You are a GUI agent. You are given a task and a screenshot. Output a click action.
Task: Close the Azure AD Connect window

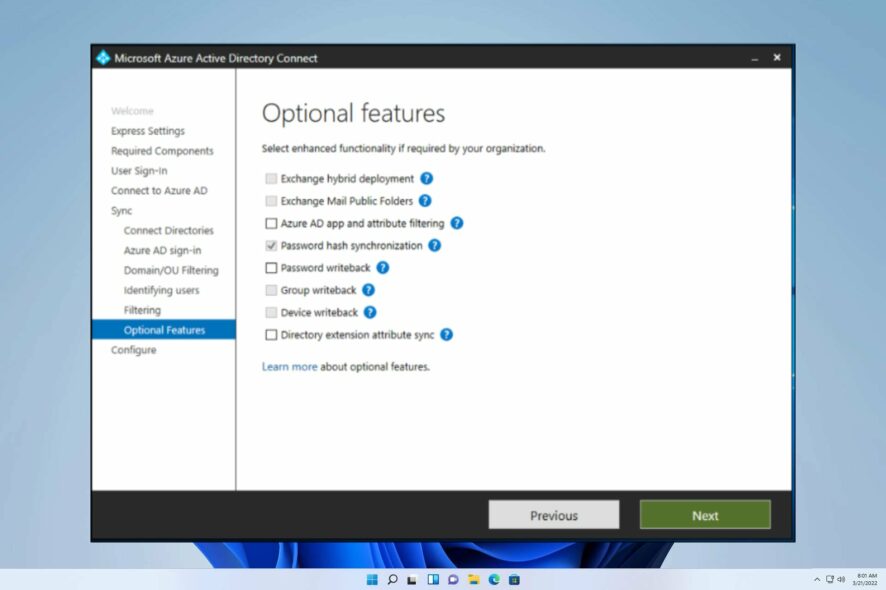pos(777,58)
